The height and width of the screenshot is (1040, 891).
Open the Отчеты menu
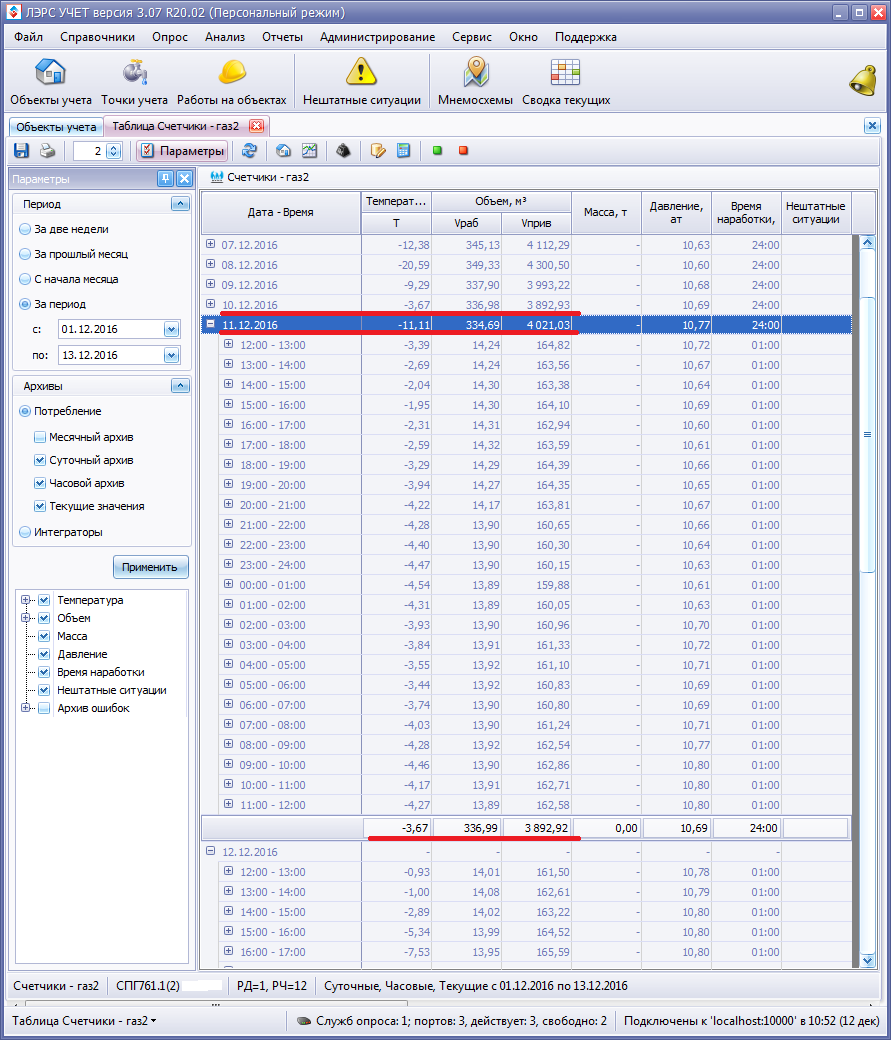tap(282, 37)
